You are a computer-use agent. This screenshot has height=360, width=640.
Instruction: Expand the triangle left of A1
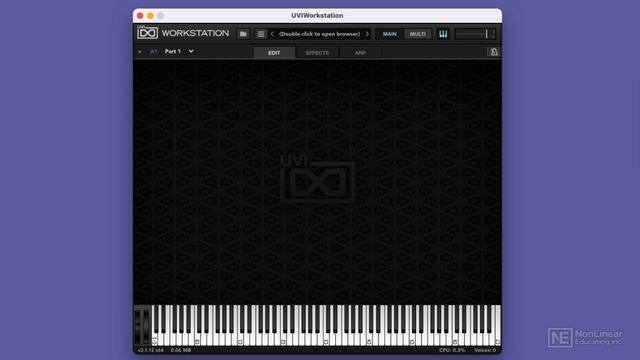pyautogui.click(x=140, y=52)
